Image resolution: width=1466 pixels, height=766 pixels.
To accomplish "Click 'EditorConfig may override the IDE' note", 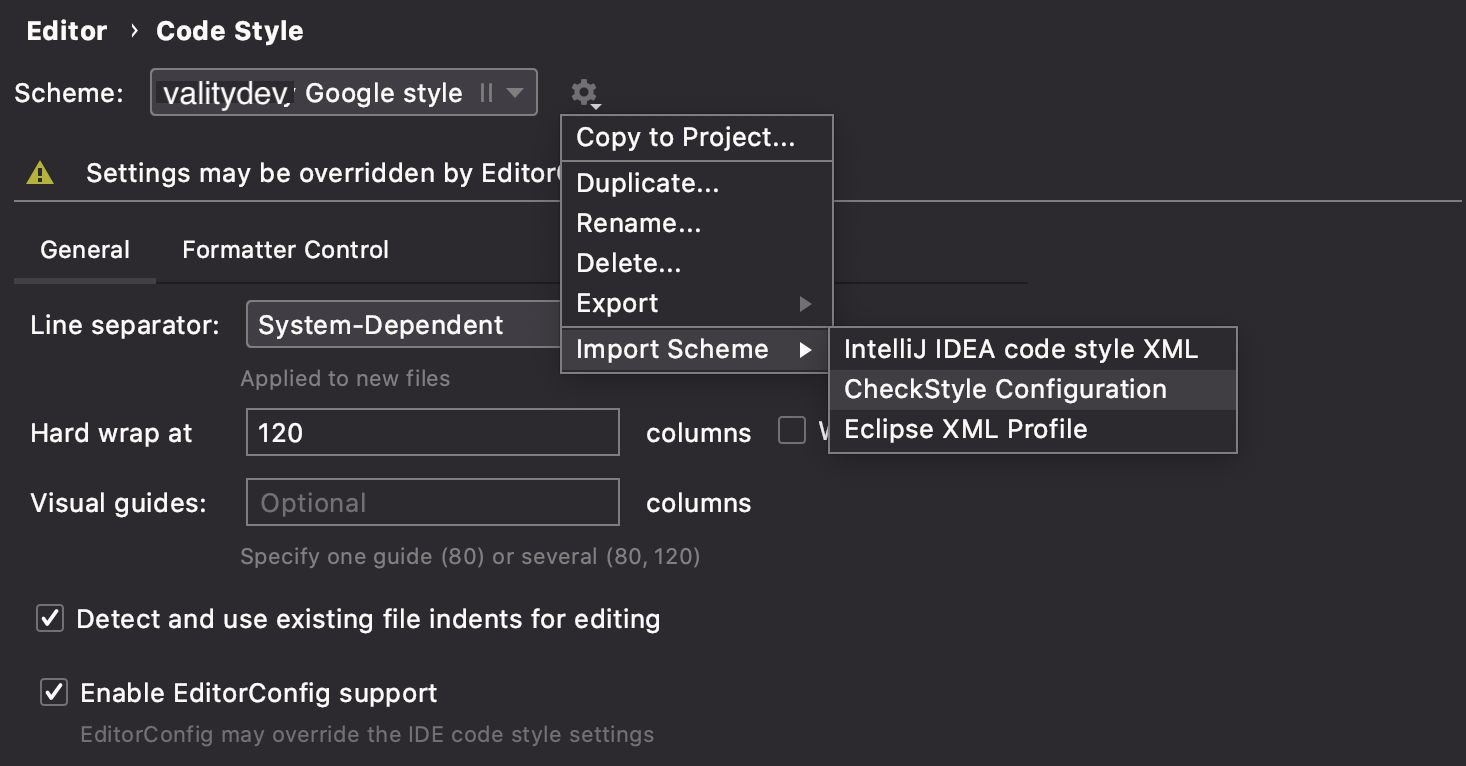I will 367,735.
